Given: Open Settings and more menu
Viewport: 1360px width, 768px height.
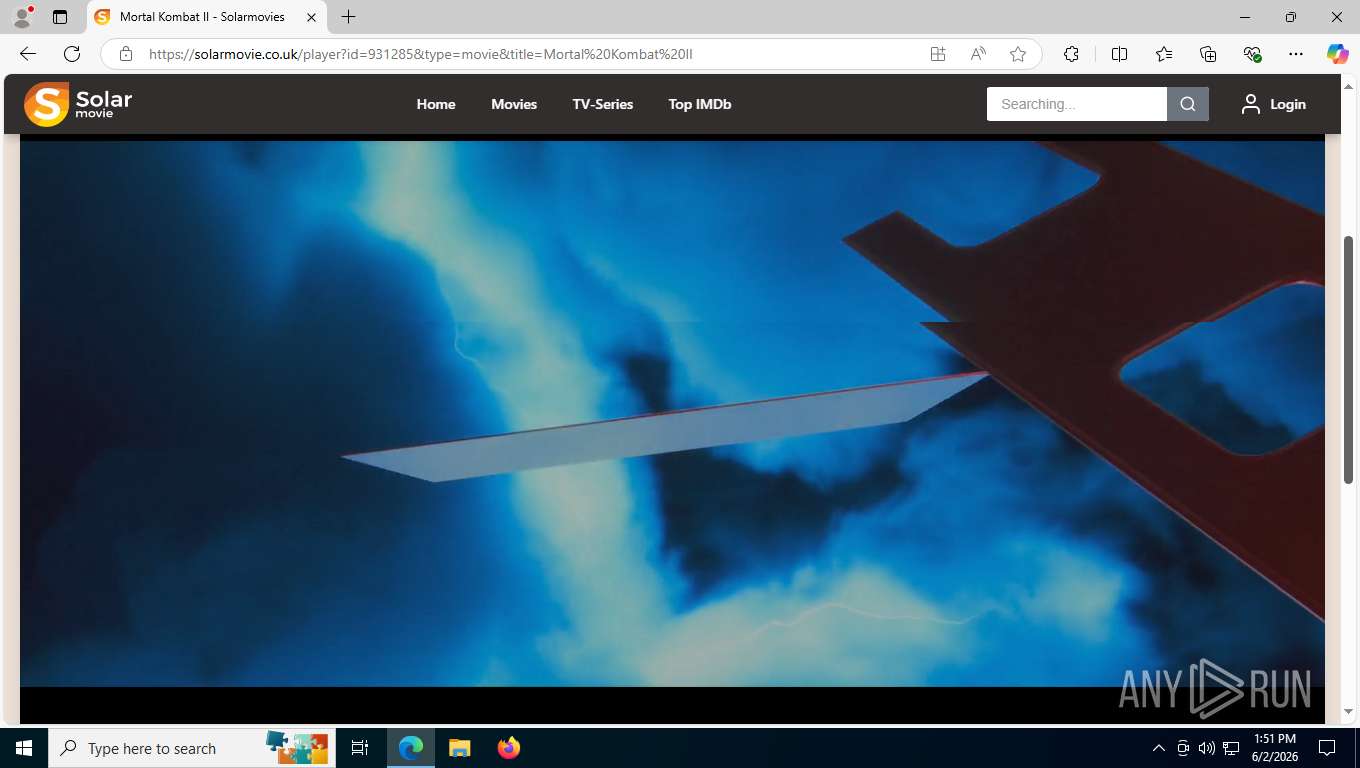Looking at the screenshot, I should [x=1296, y=54].
